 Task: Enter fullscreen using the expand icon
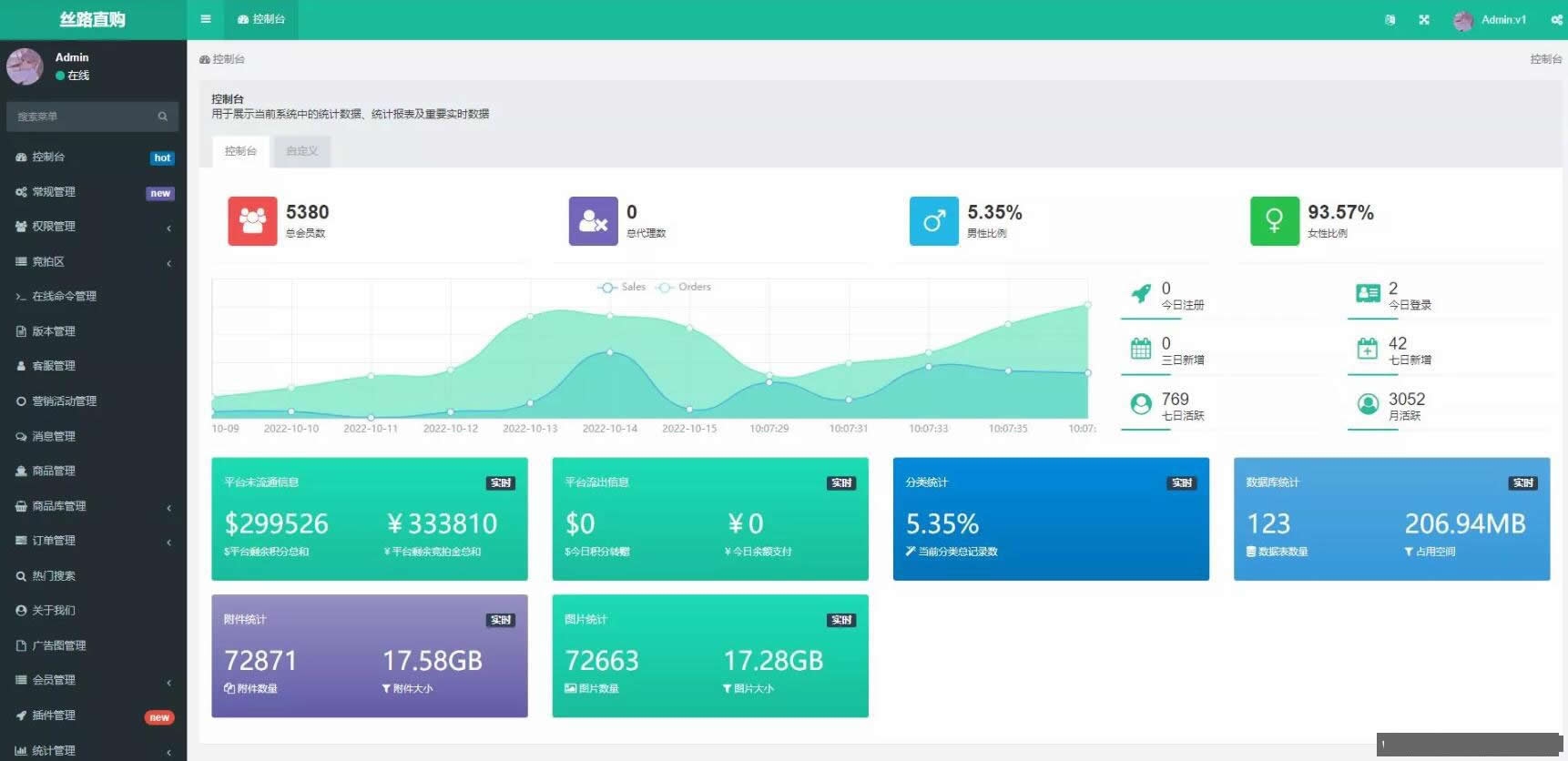[1424, 19]
